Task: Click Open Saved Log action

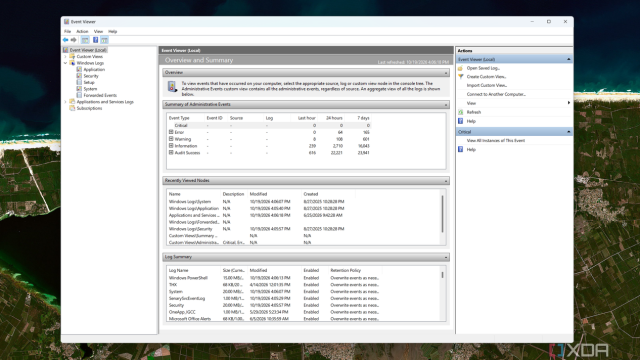Action: (x=483, y=68)
